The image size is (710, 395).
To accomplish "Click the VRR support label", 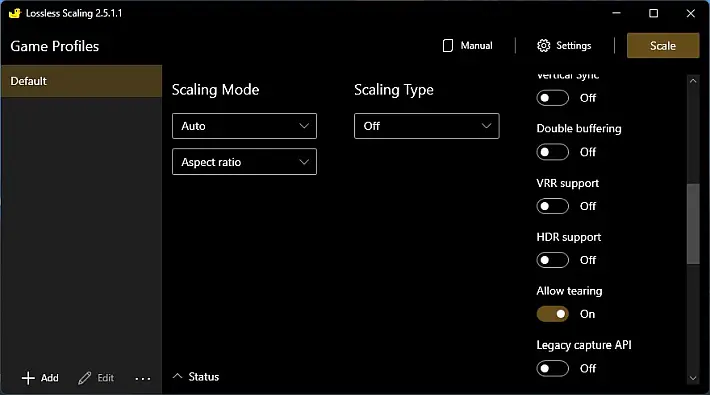I will tap(567, 183).
